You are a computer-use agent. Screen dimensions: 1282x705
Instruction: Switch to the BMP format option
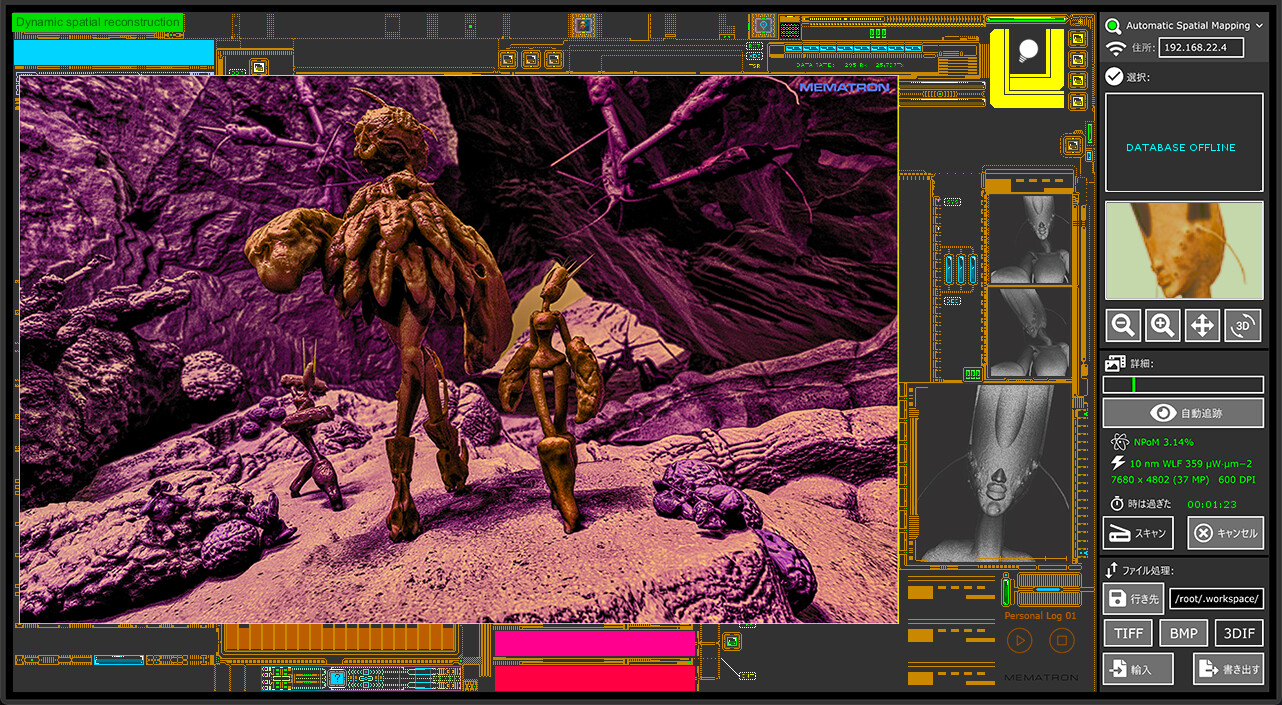pyautogui.click(x=1183, y=632)
